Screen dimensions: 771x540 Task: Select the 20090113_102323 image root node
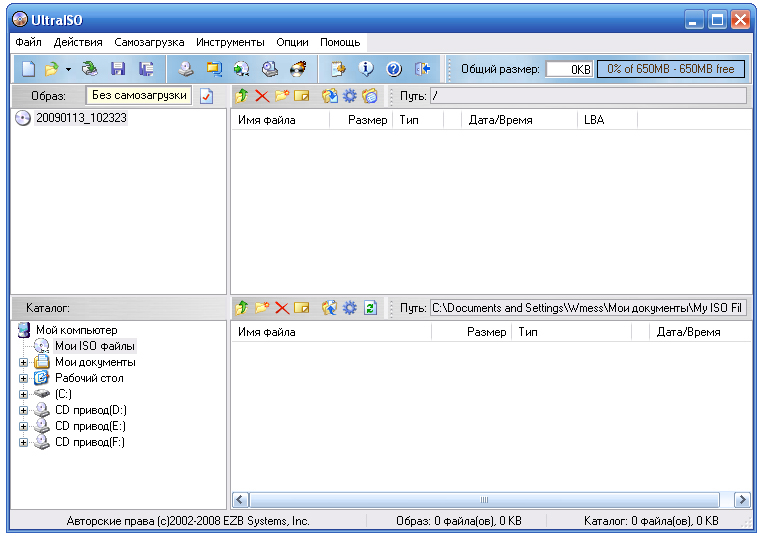[81, 118]
